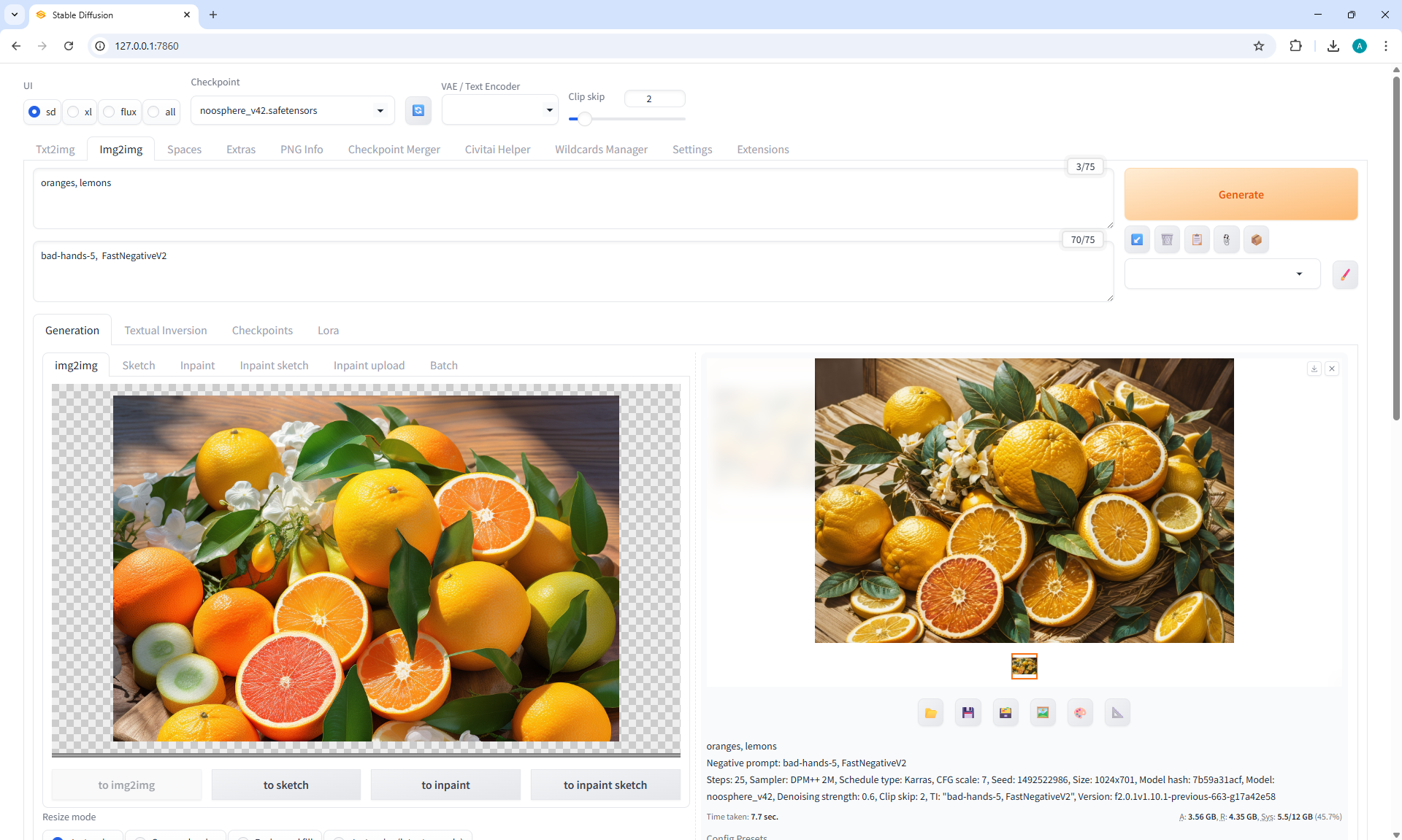Open the Inpaint sketch tab

pos(274,365)
